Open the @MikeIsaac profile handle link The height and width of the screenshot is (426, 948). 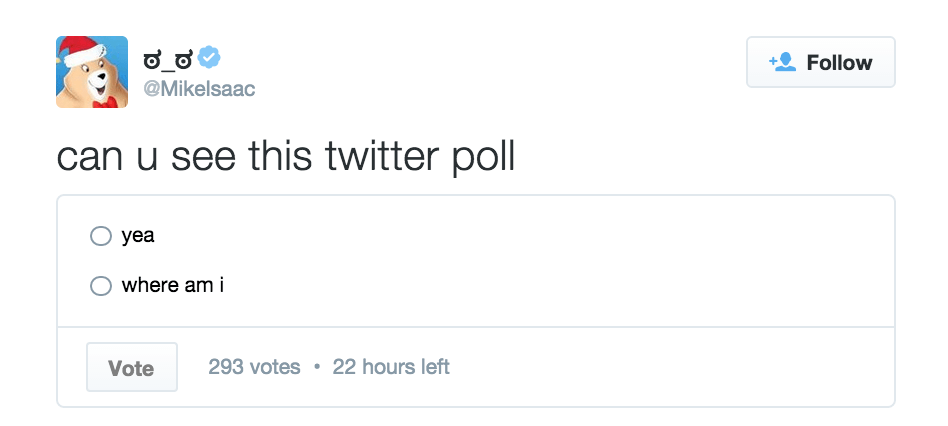199,89
